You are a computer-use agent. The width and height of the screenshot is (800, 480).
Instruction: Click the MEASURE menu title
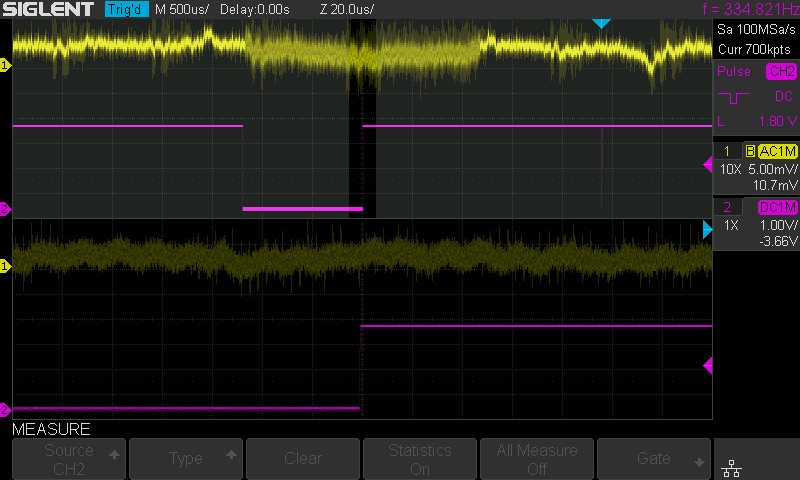tap(51, 430)
